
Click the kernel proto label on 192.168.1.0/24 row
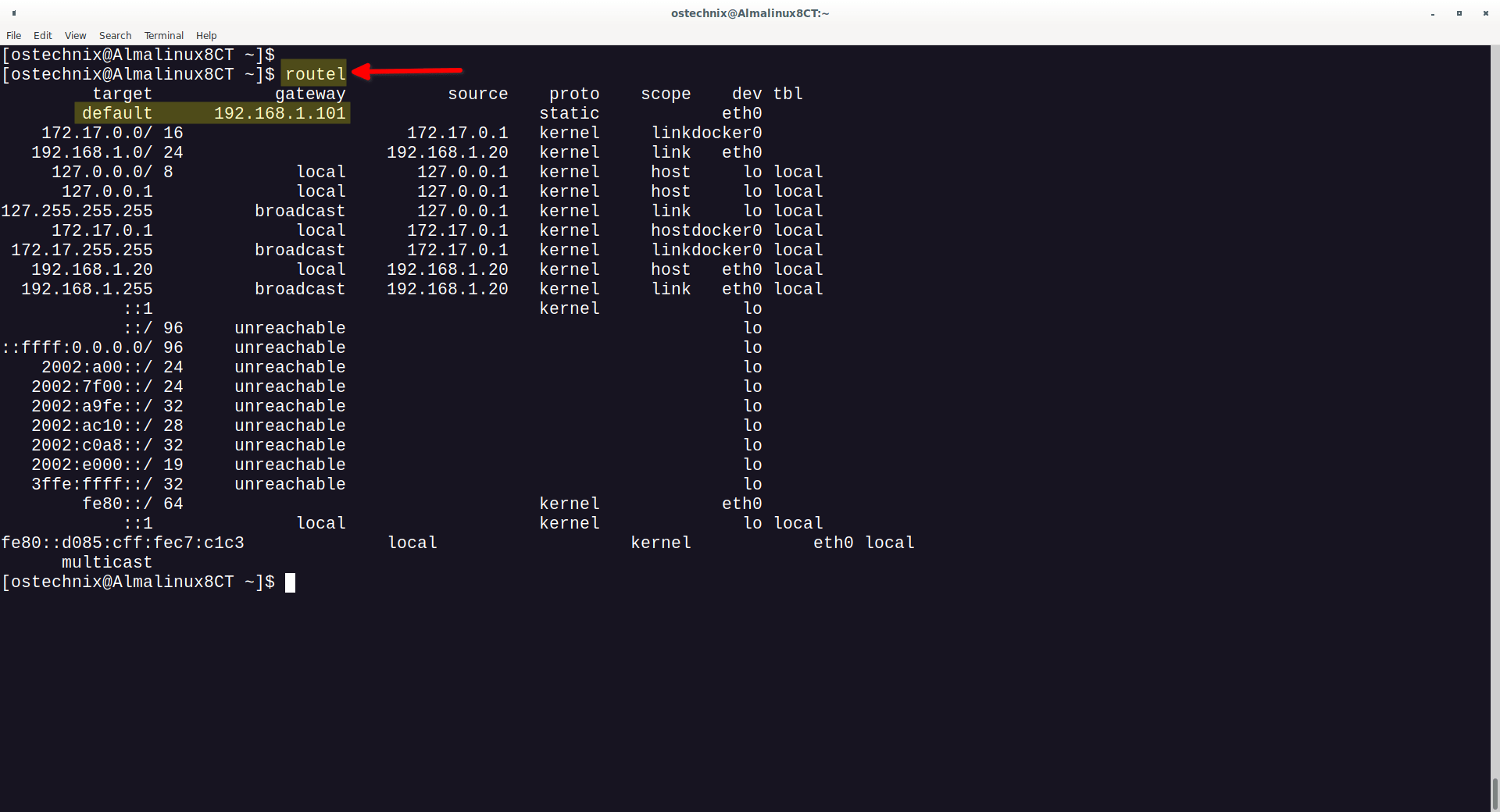570,151
